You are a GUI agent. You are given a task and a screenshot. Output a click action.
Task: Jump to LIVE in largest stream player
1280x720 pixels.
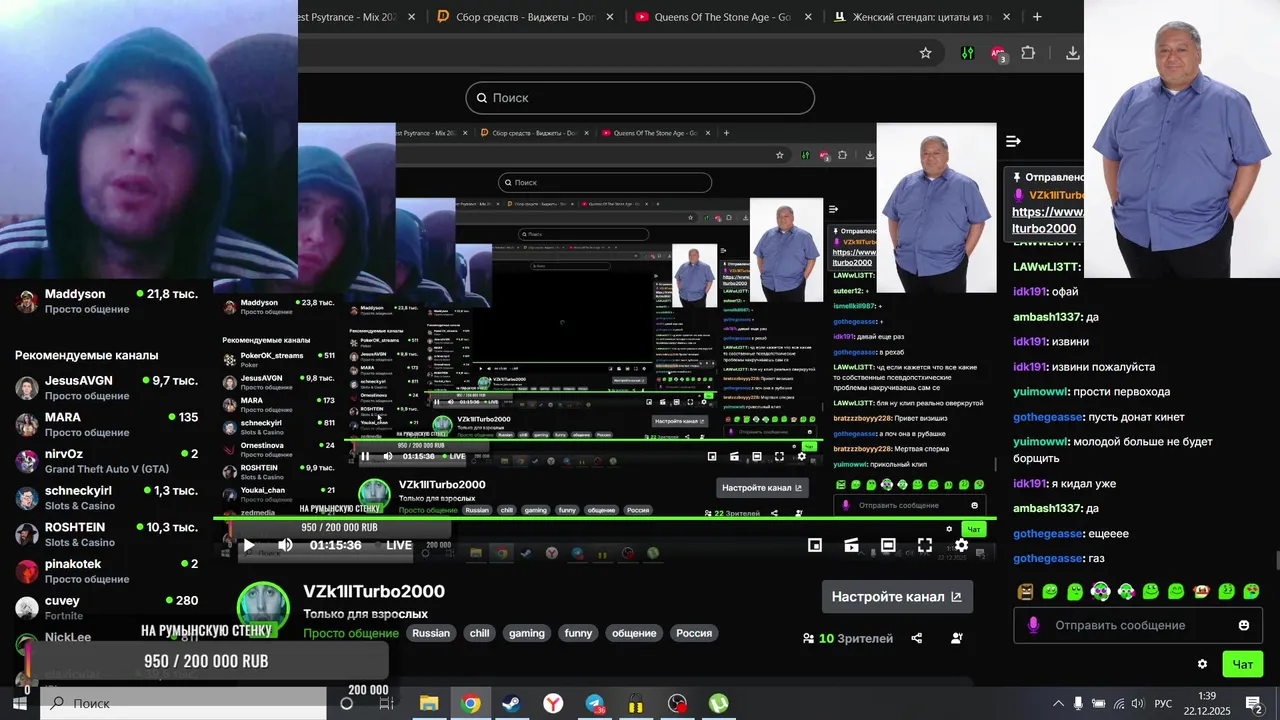(x=399, y=545)
